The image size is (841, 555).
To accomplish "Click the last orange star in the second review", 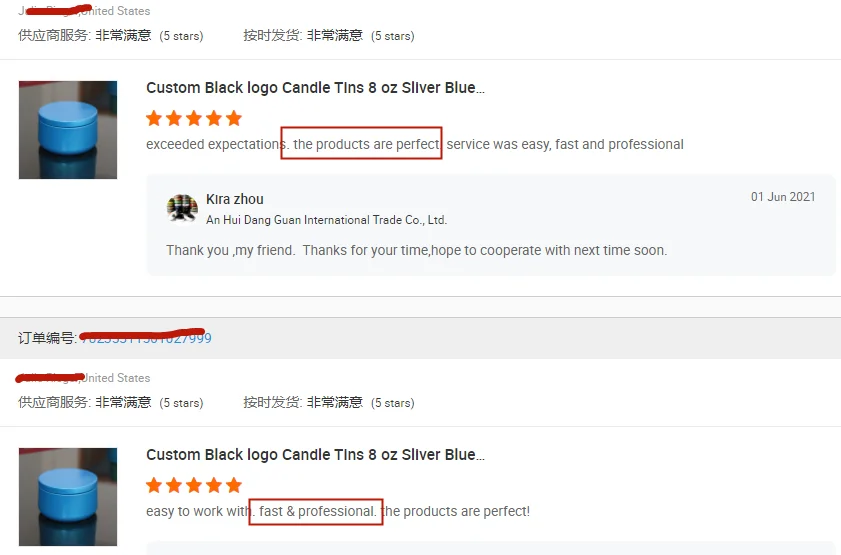I will (234, 485).
